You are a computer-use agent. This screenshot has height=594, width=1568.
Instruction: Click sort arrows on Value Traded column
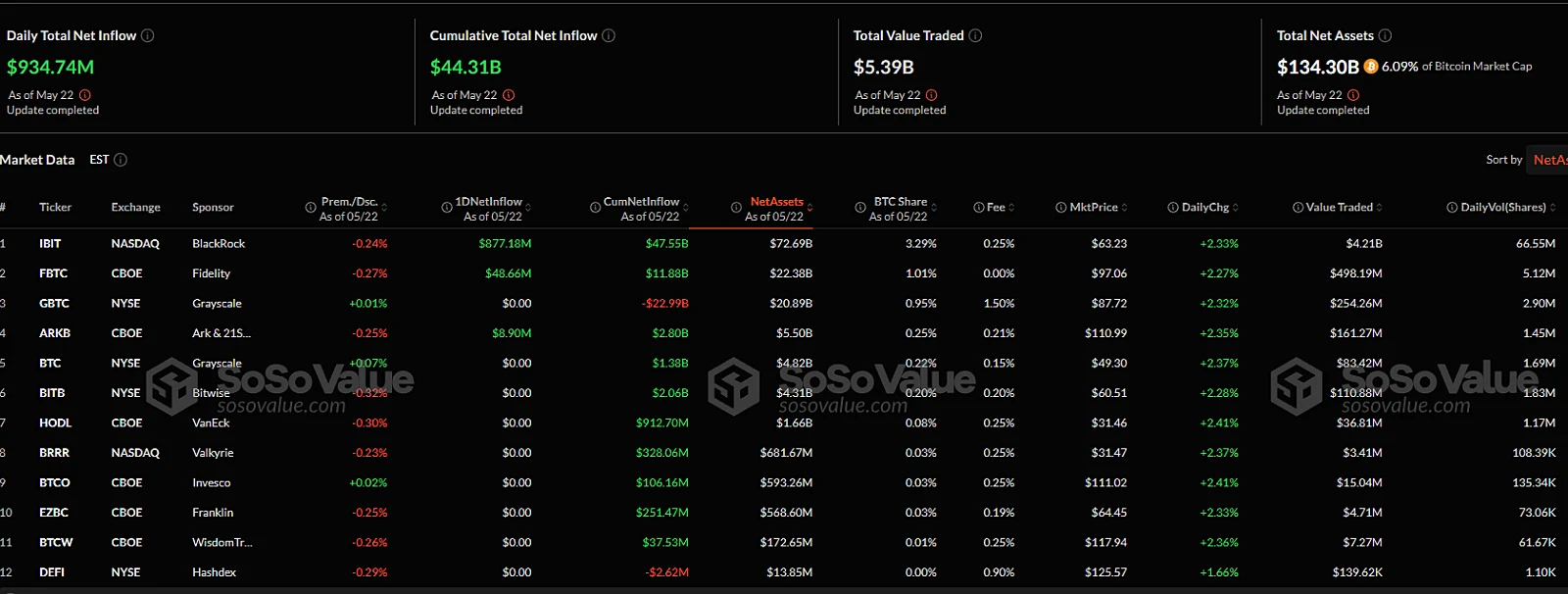[1380, 208]
